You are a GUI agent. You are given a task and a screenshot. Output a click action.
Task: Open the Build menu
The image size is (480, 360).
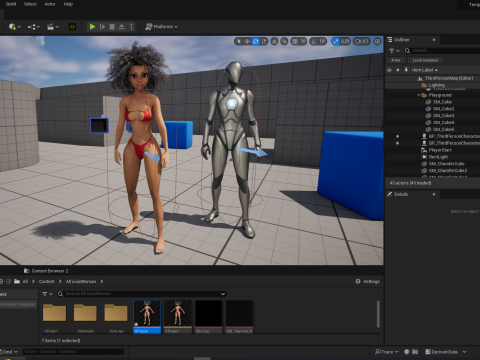point(11,4)
